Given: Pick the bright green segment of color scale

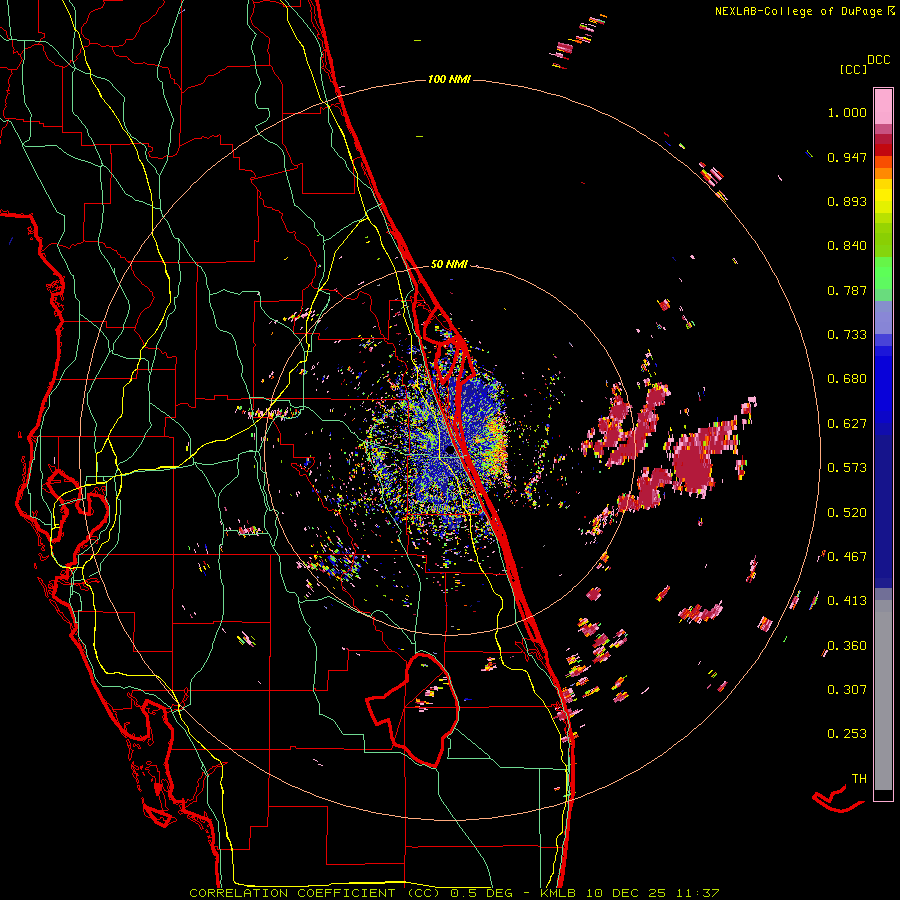Looking at the screenshot, I should pos(883,273).
